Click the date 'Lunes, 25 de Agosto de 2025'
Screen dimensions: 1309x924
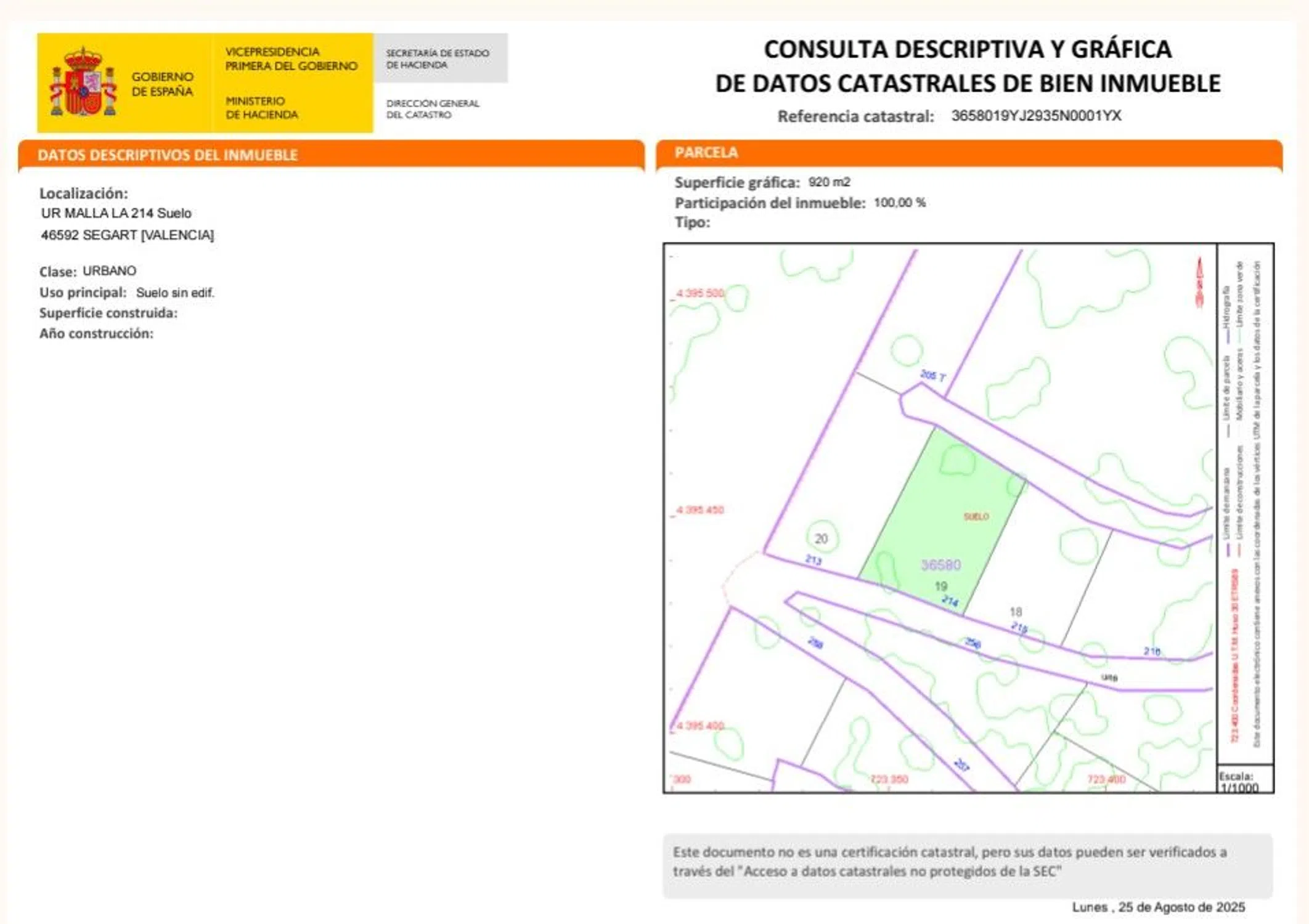click(1158, 907)
